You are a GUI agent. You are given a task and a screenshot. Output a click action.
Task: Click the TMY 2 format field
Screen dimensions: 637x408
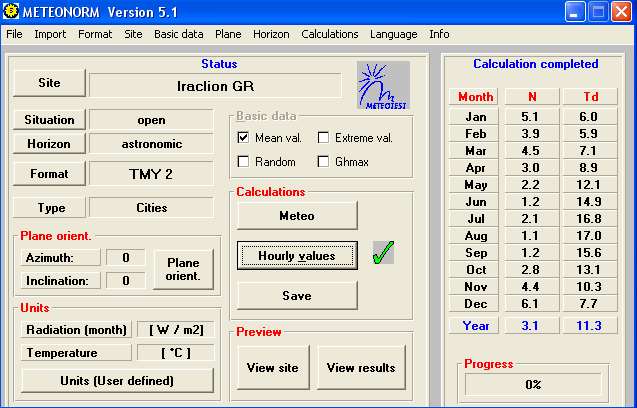151,174
